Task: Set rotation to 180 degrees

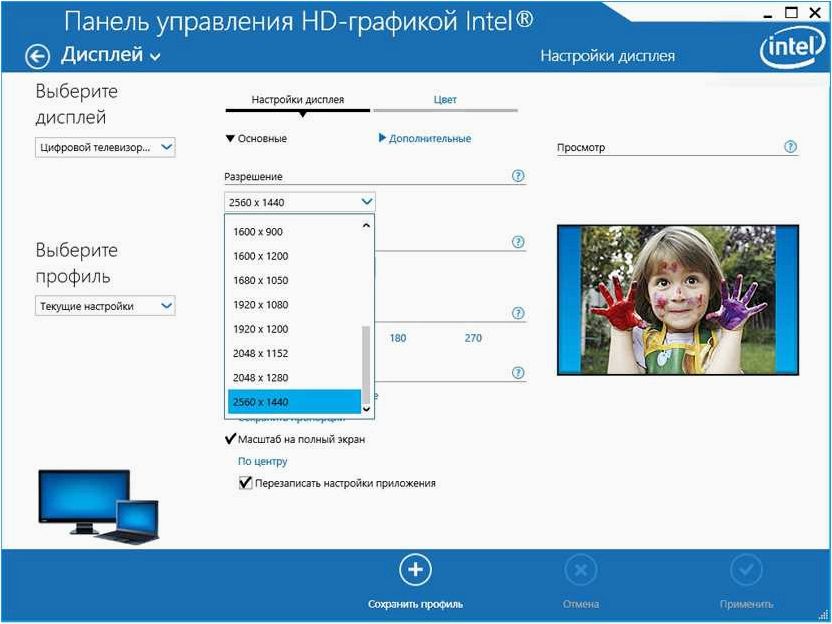Action: point(398,338)
